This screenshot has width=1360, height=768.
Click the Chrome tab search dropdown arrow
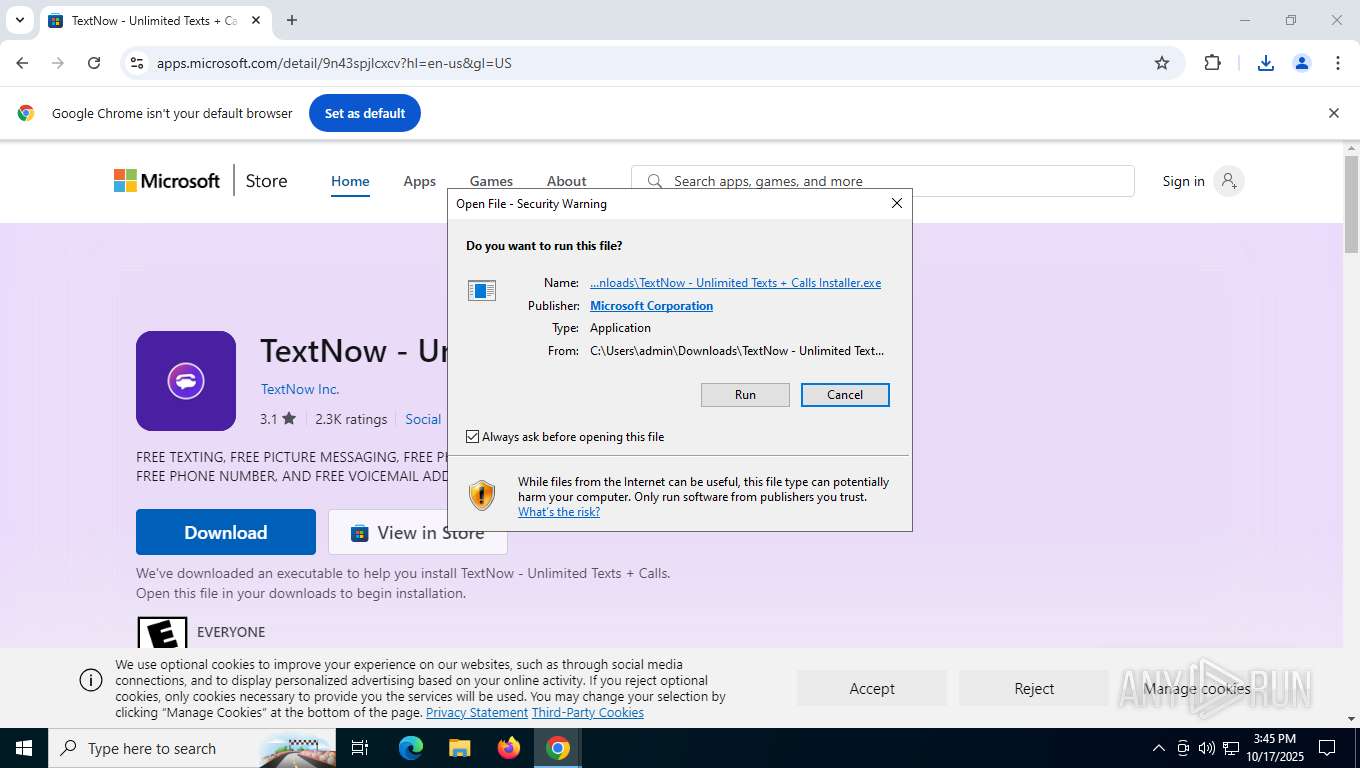[x=19, y=20]
